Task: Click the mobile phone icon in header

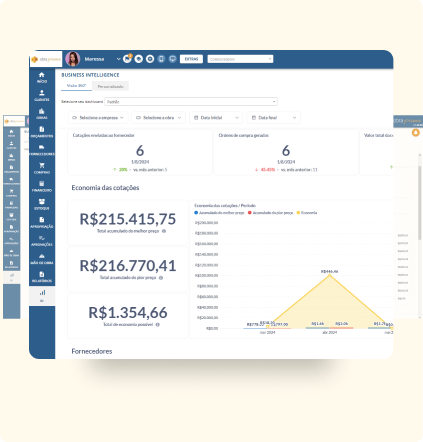Action: 161,59
